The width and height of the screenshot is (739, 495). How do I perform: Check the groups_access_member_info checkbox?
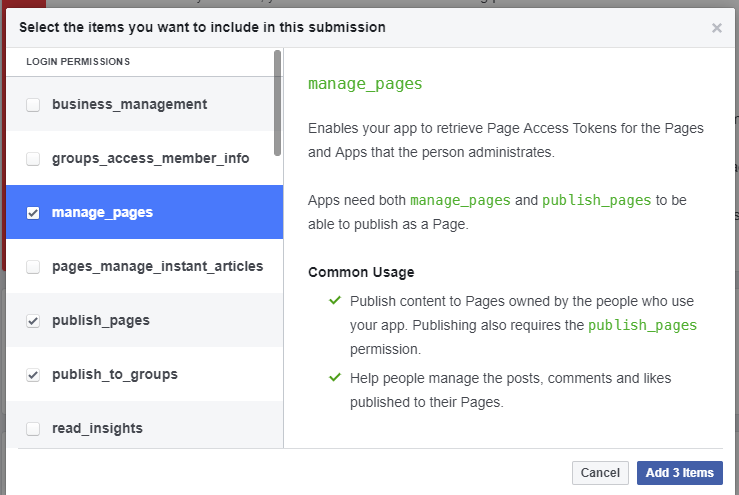[x=33, y=158]
